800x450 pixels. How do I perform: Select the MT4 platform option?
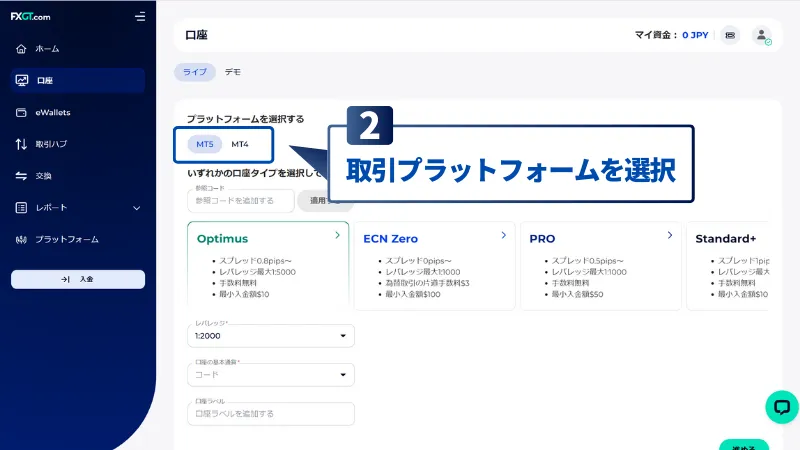tap(240, 144)
